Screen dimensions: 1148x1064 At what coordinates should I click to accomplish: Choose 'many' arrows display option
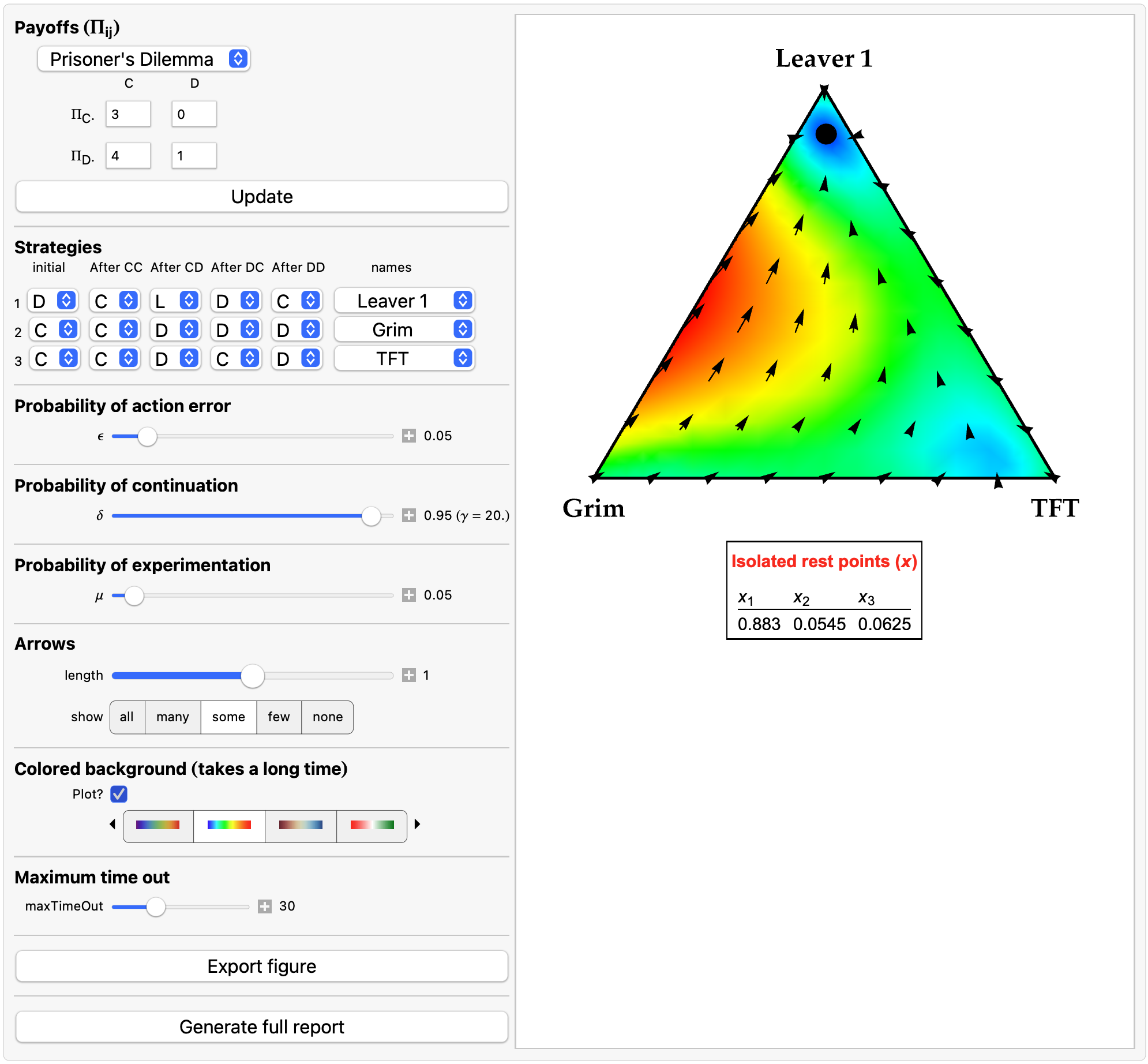click(x=172, y=717)
